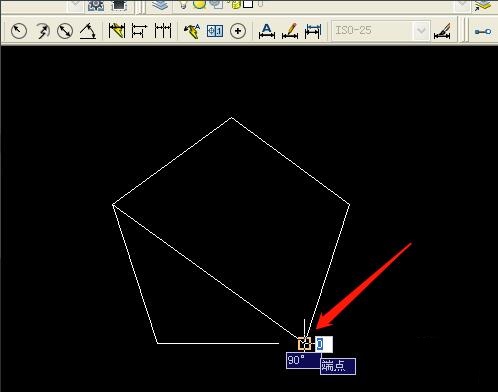Click the Dimension Text Edit pencil icon
Viewport: 498px width, 392px height.
pyautogui.click(x=290, y=31)
